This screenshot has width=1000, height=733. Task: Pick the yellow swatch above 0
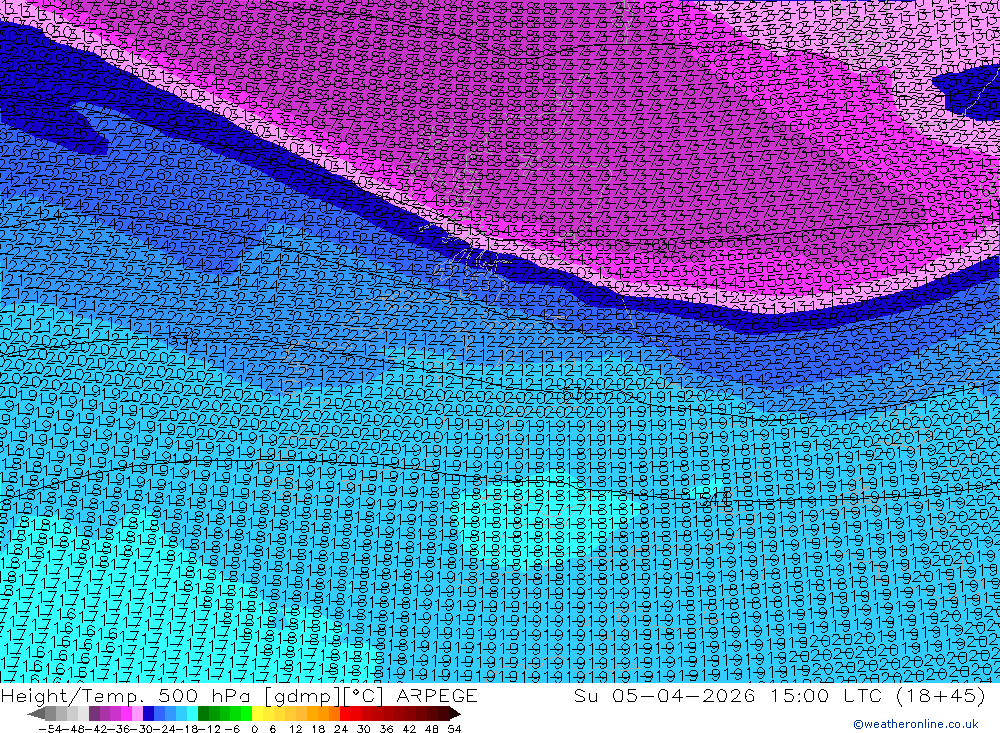pos(257,713)
